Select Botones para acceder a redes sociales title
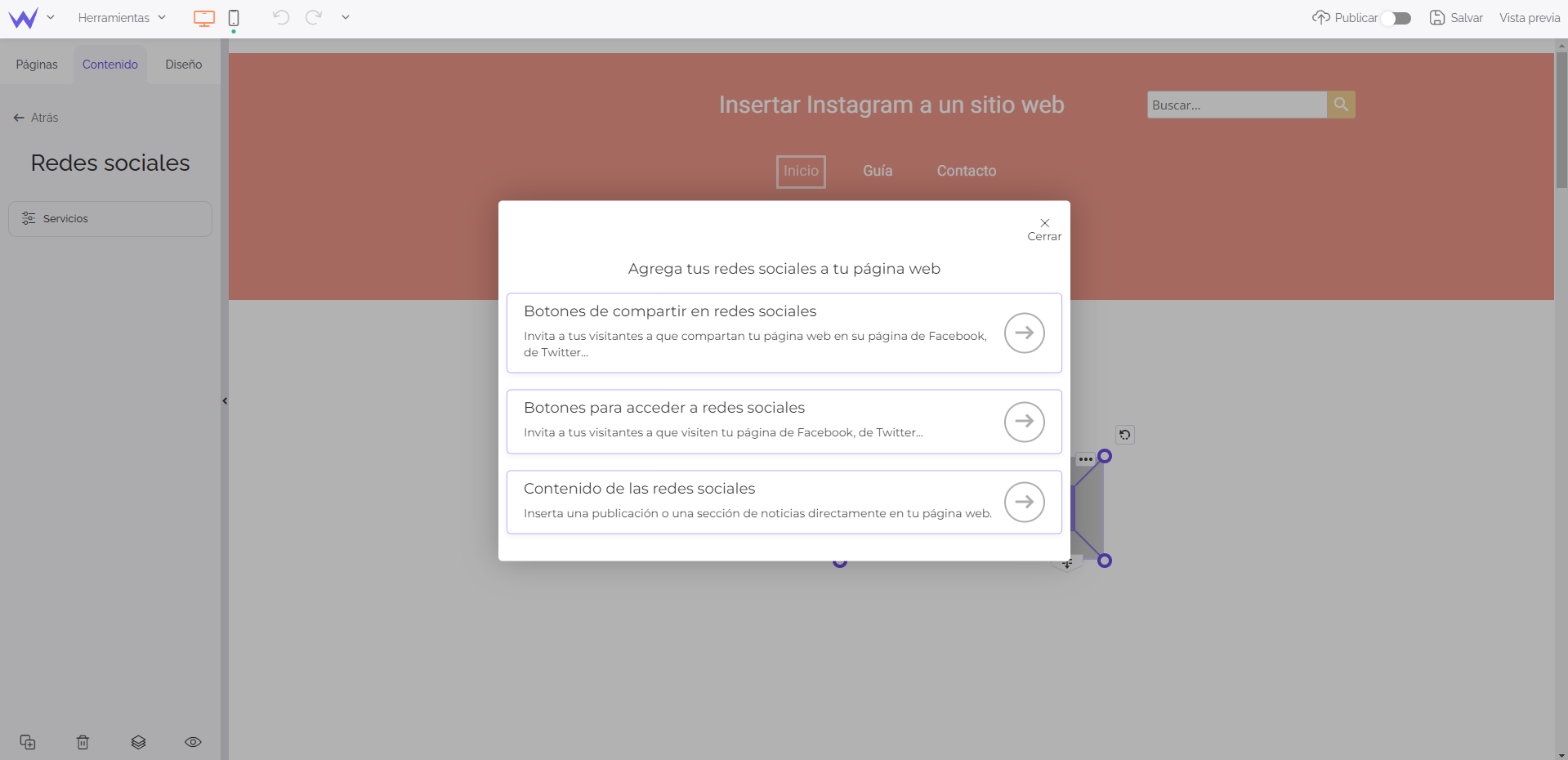The width and height of the screenshot is (1568, 760). (664, 408)
